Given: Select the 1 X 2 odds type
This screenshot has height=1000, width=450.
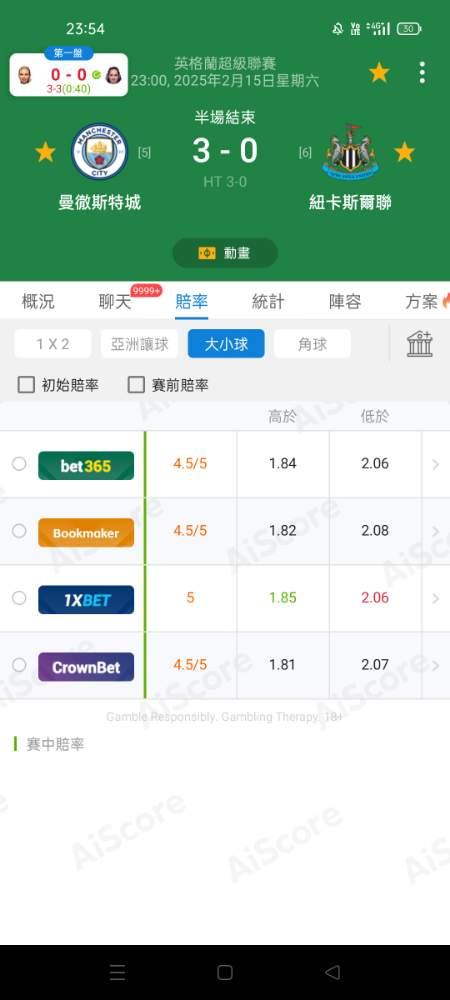Looking at the screenshot, I should [x=53, y=344].
